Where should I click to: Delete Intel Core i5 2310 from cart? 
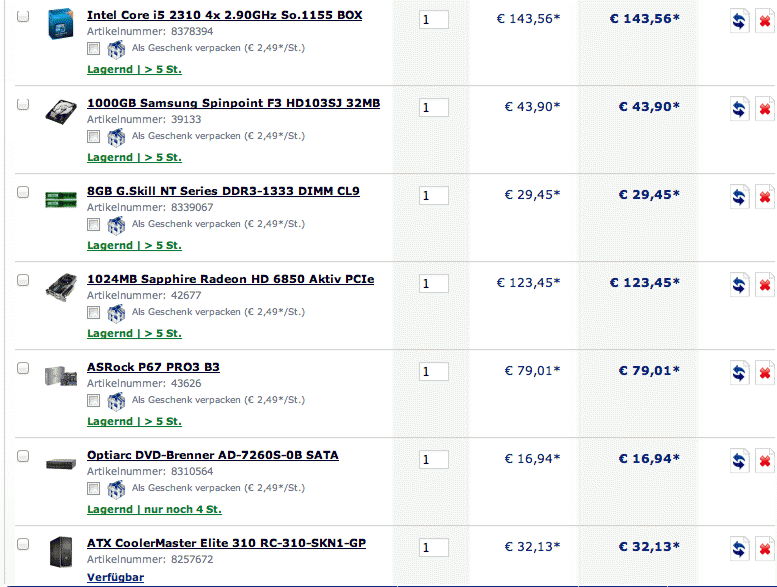click(765, 21)
